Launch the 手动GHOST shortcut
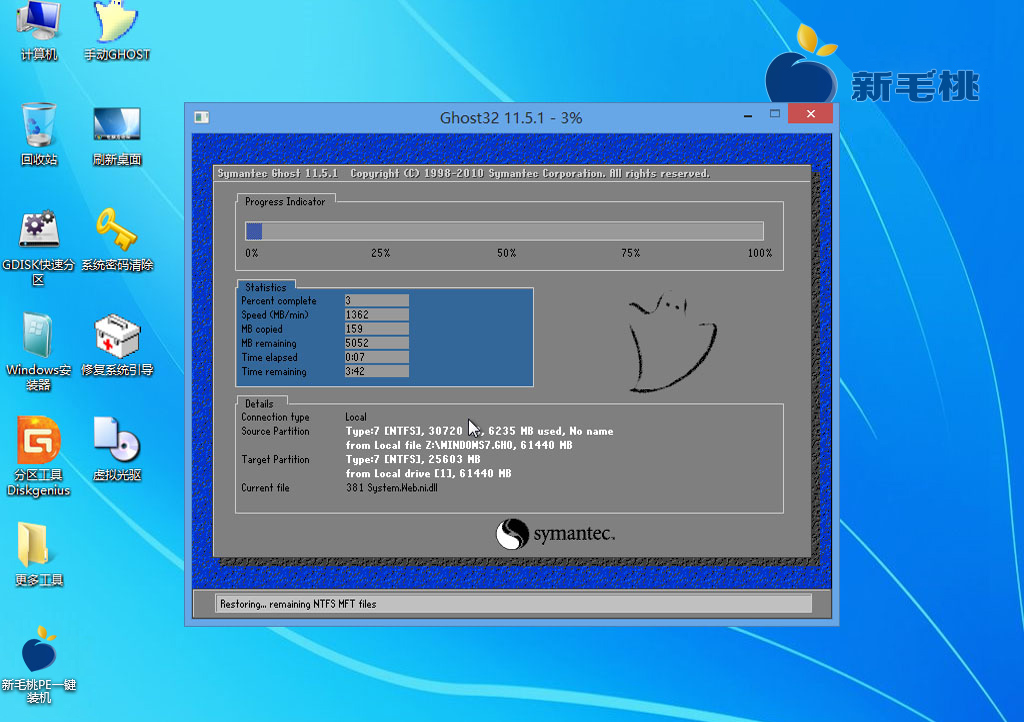 [117, 31]
